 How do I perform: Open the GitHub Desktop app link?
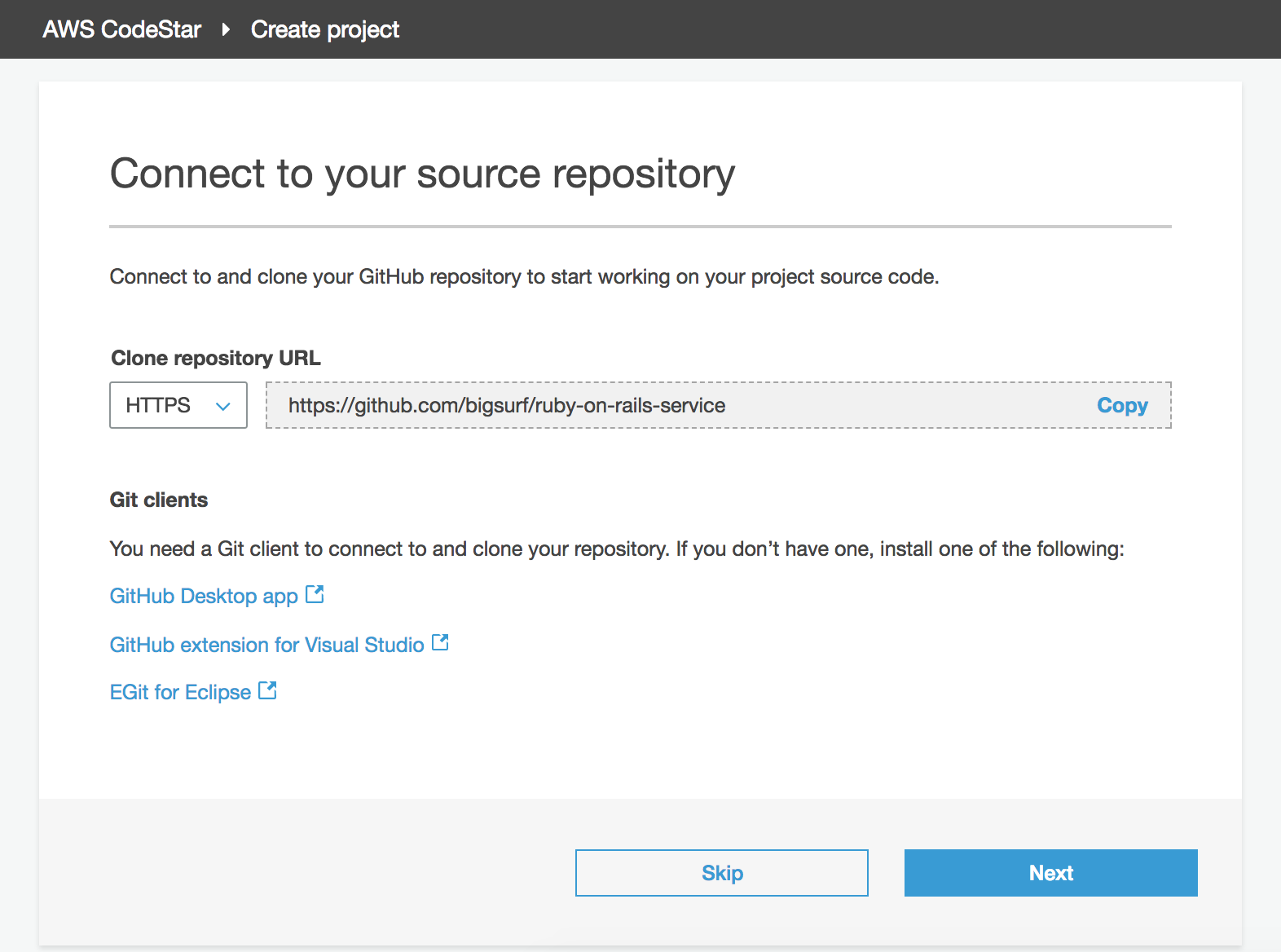[204, 596]
